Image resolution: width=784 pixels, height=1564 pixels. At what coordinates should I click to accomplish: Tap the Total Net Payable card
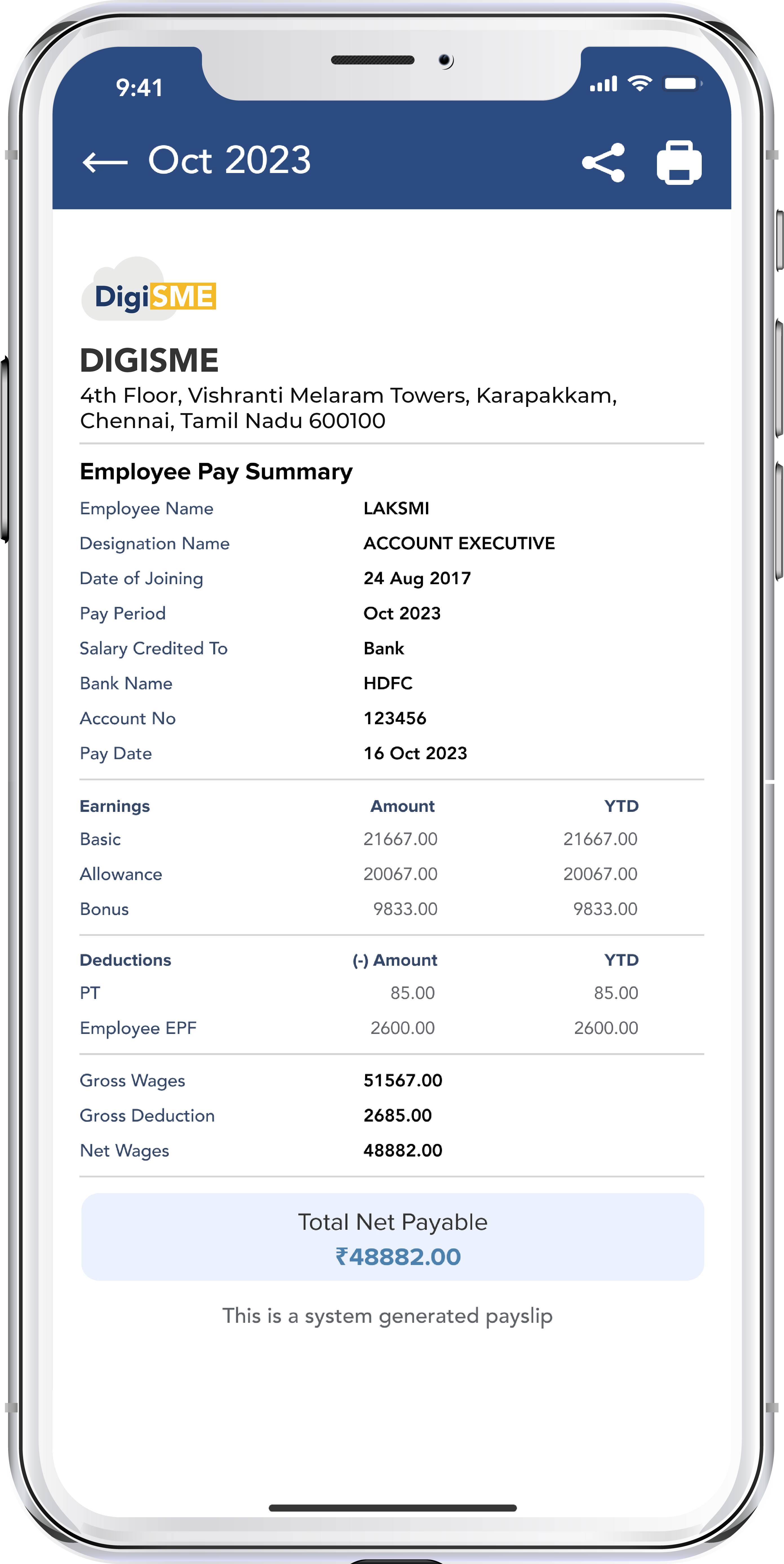coord(393,1237)
